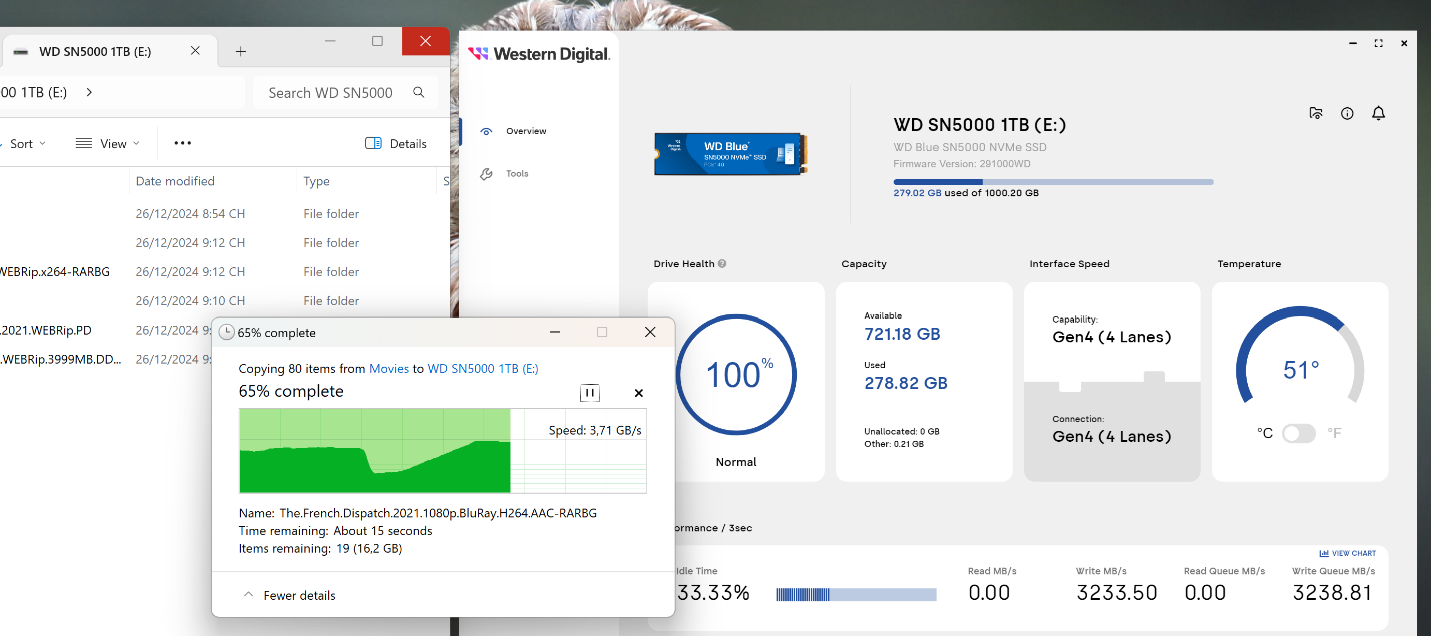
Task: Click the drive icon in Explorer tab
Action: (x=21, y=52)
